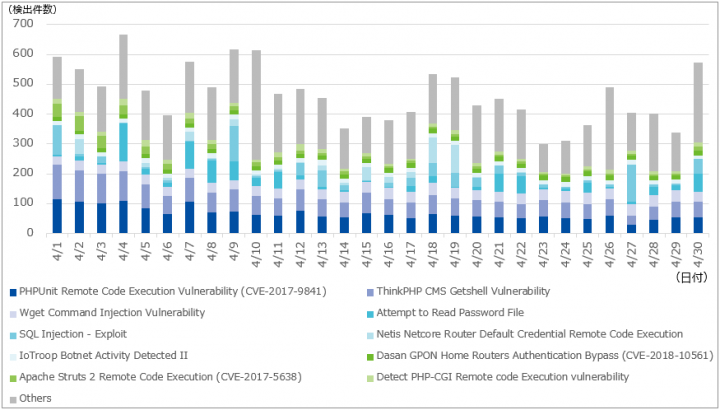Viewport: 720px width, 410px height.
Task: Click the 4/1 date label on axis
Action: tap(57, 252)
